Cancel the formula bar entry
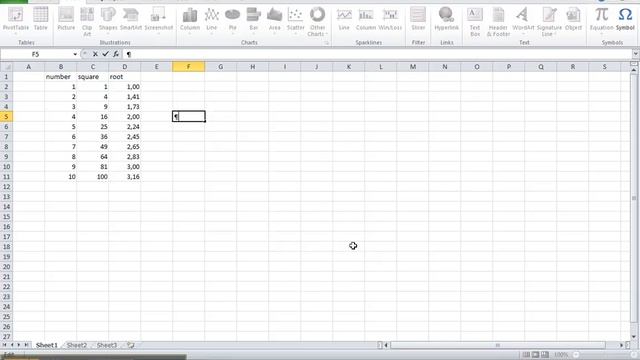This screenshot has height=360, width=640. click(x=95, y=54)
